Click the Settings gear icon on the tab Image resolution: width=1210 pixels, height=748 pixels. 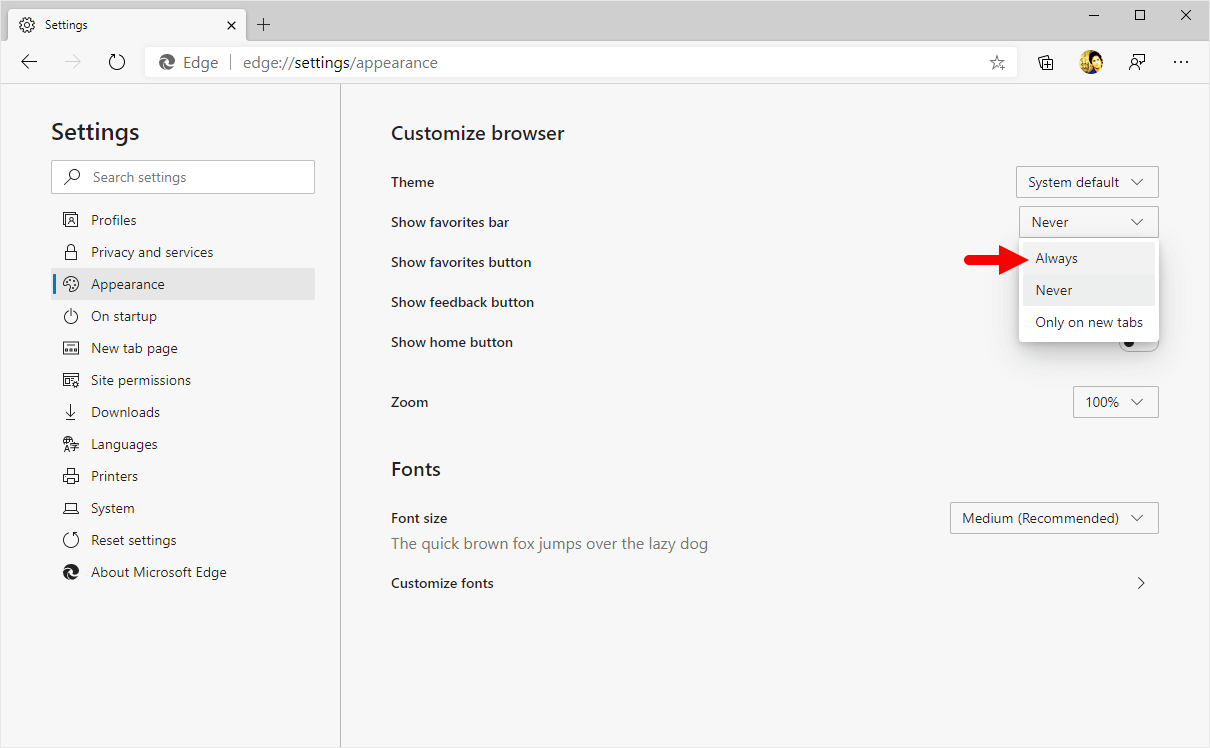coord(27,25)
